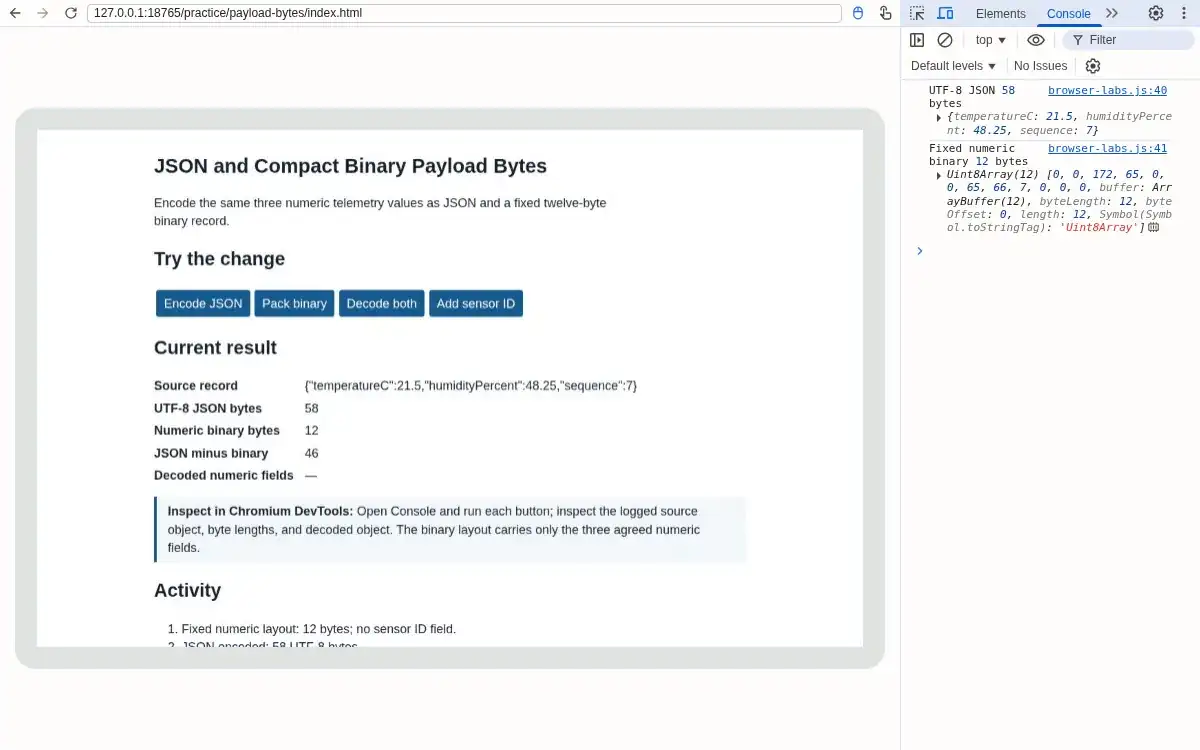The height and width of the screenshot is (750, 1200).
Task: Click the "Inspect in Chromium DevTools:" bold text
Action: point(260,511)
